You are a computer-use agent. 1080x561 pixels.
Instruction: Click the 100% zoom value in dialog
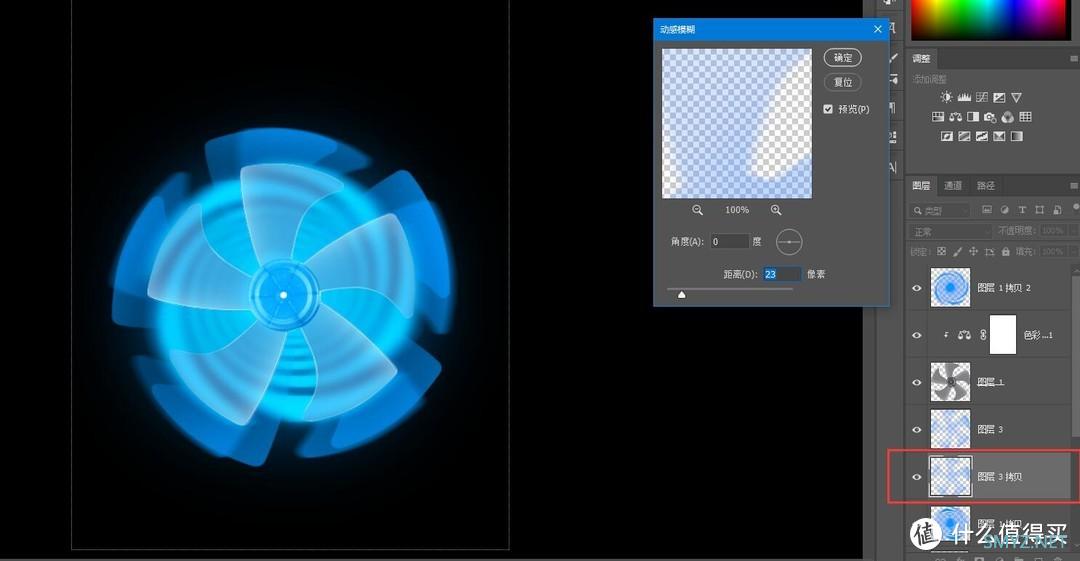[x=737, y=210]
